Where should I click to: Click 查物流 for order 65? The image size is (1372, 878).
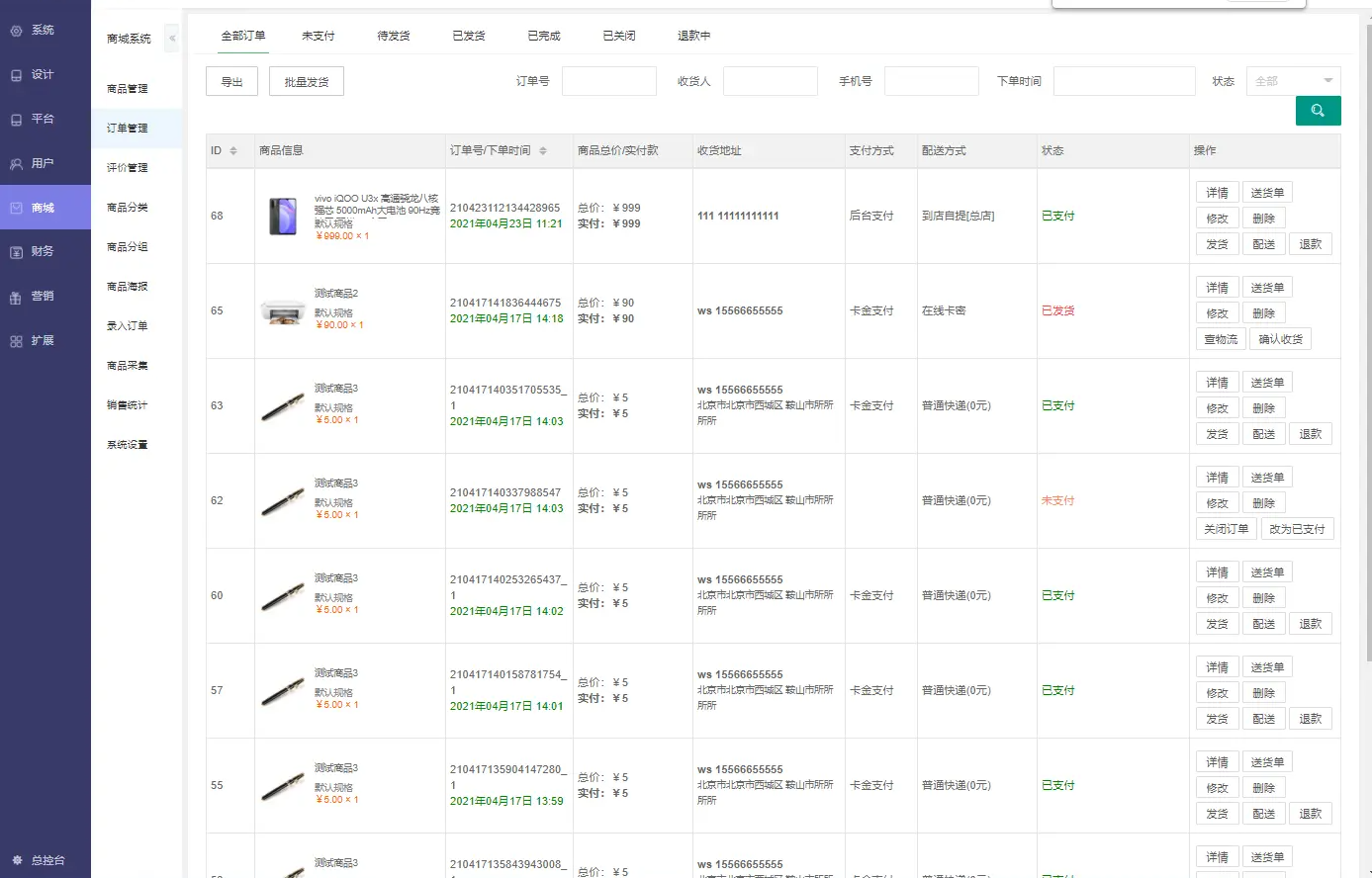[x=1221, y=339]
